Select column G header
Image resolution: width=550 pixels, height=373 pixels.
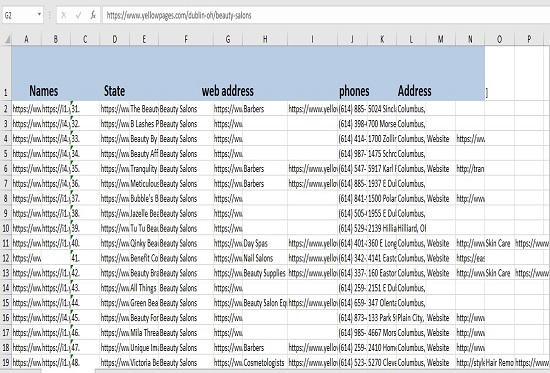(x=228, y=39)
